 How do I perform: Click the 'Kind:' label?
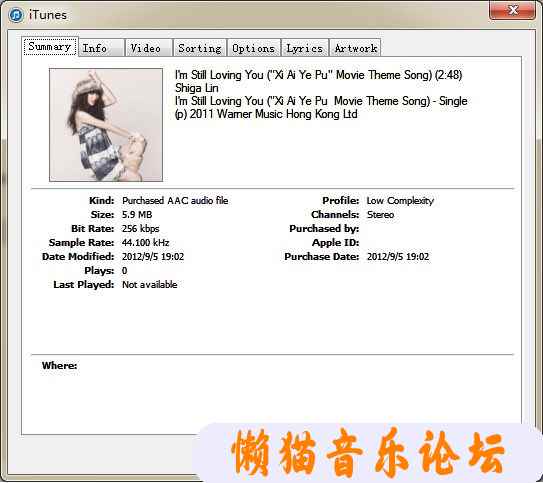pos(101,200)
